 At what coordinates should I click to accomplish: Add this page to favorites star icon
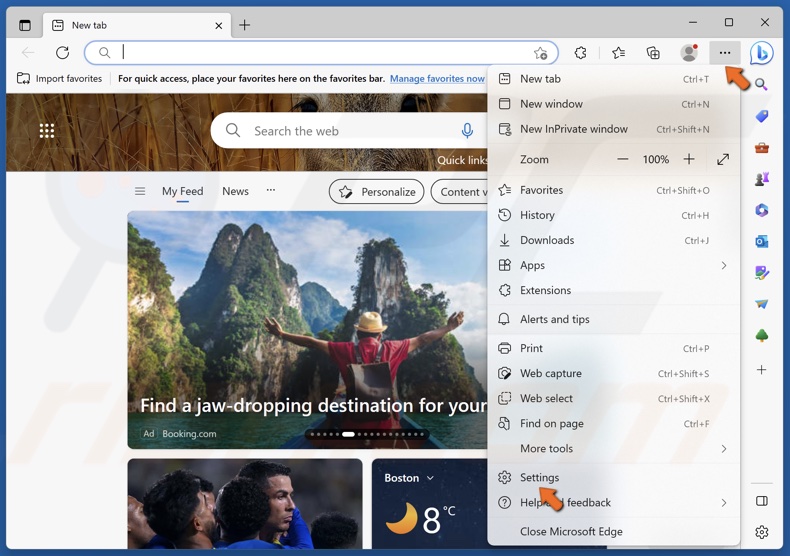541,53
